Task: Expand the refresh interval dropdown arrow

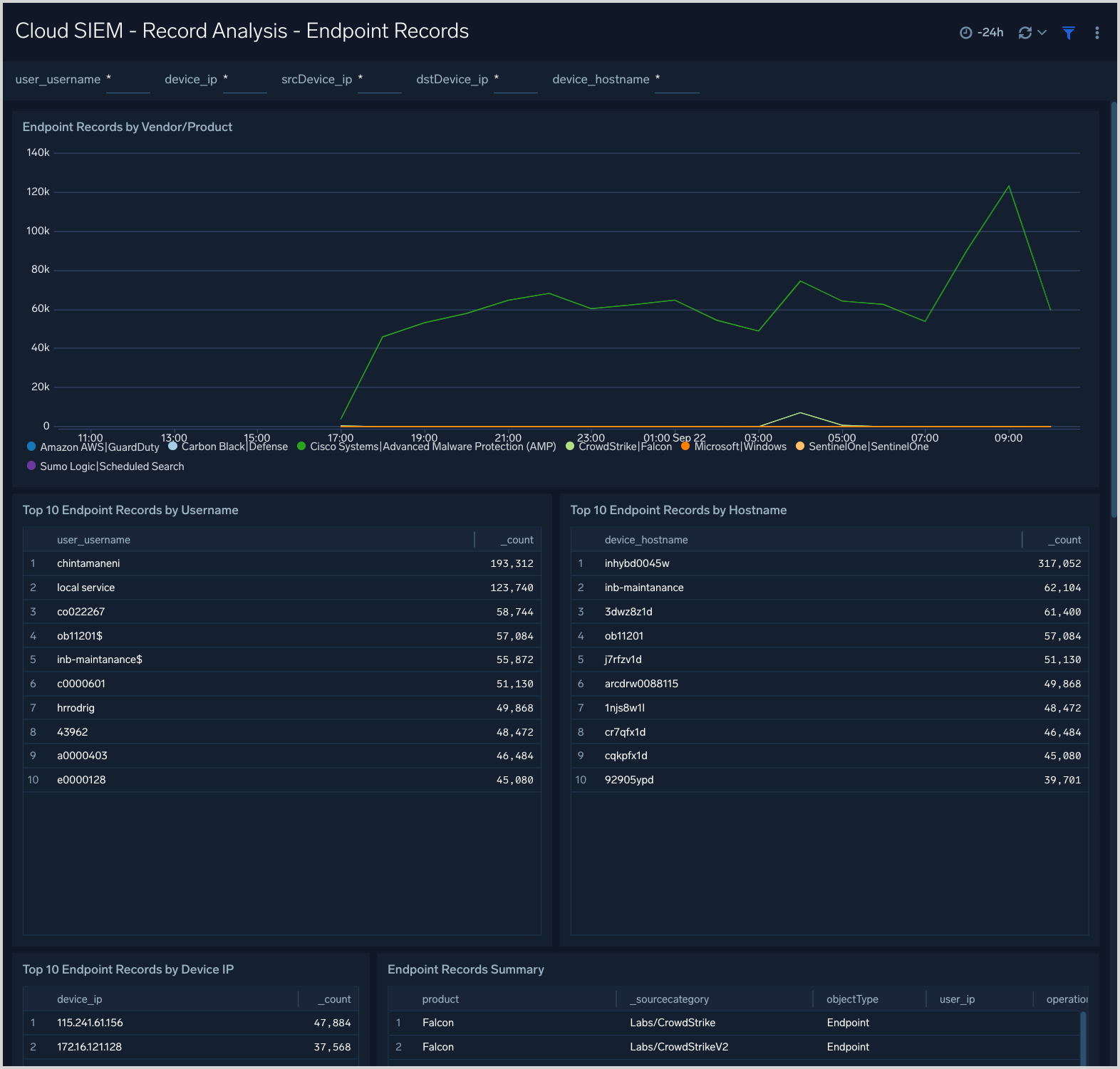Action: pyautogui.click(x=1042, y=33)
